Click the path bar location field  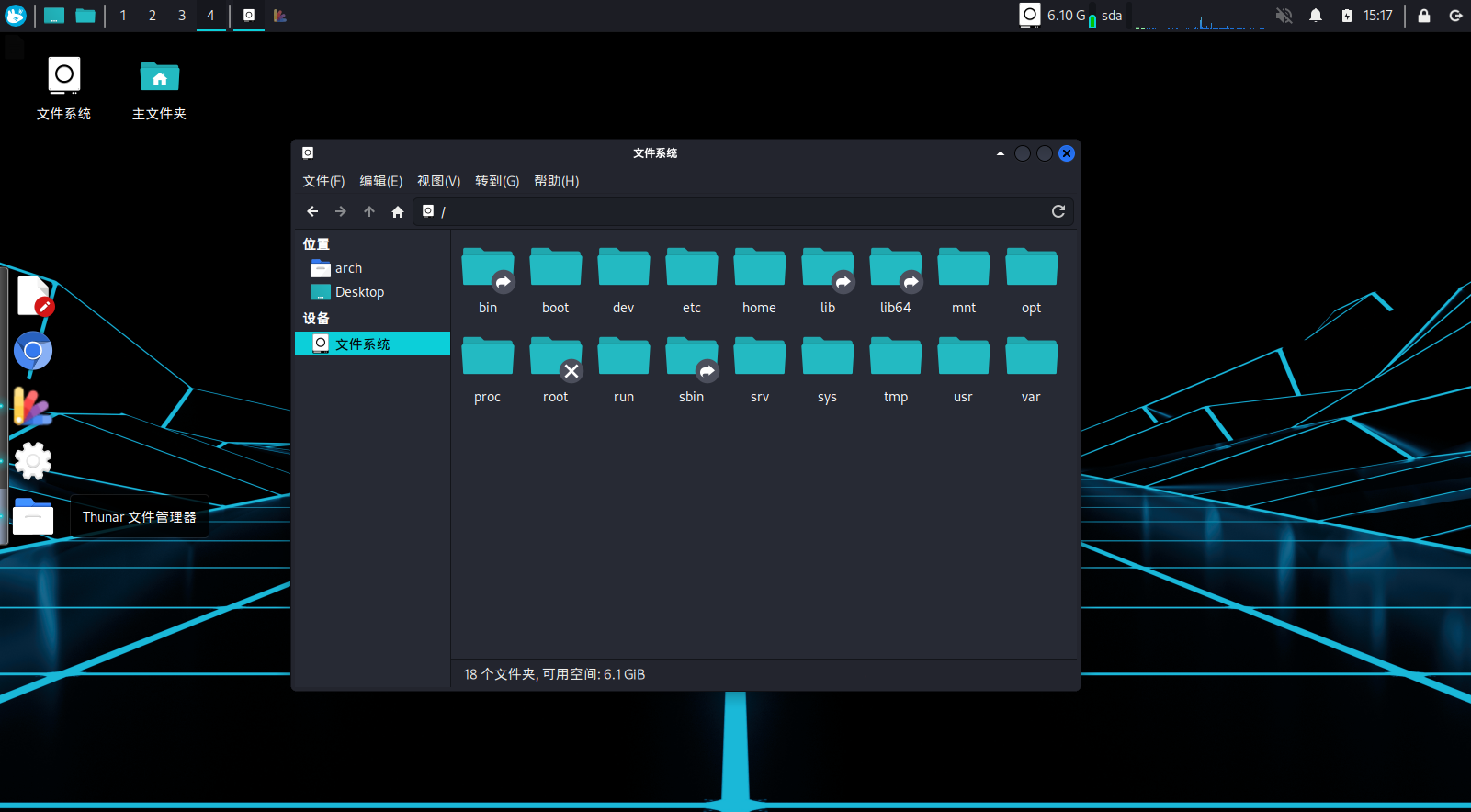tap(743, 211)
